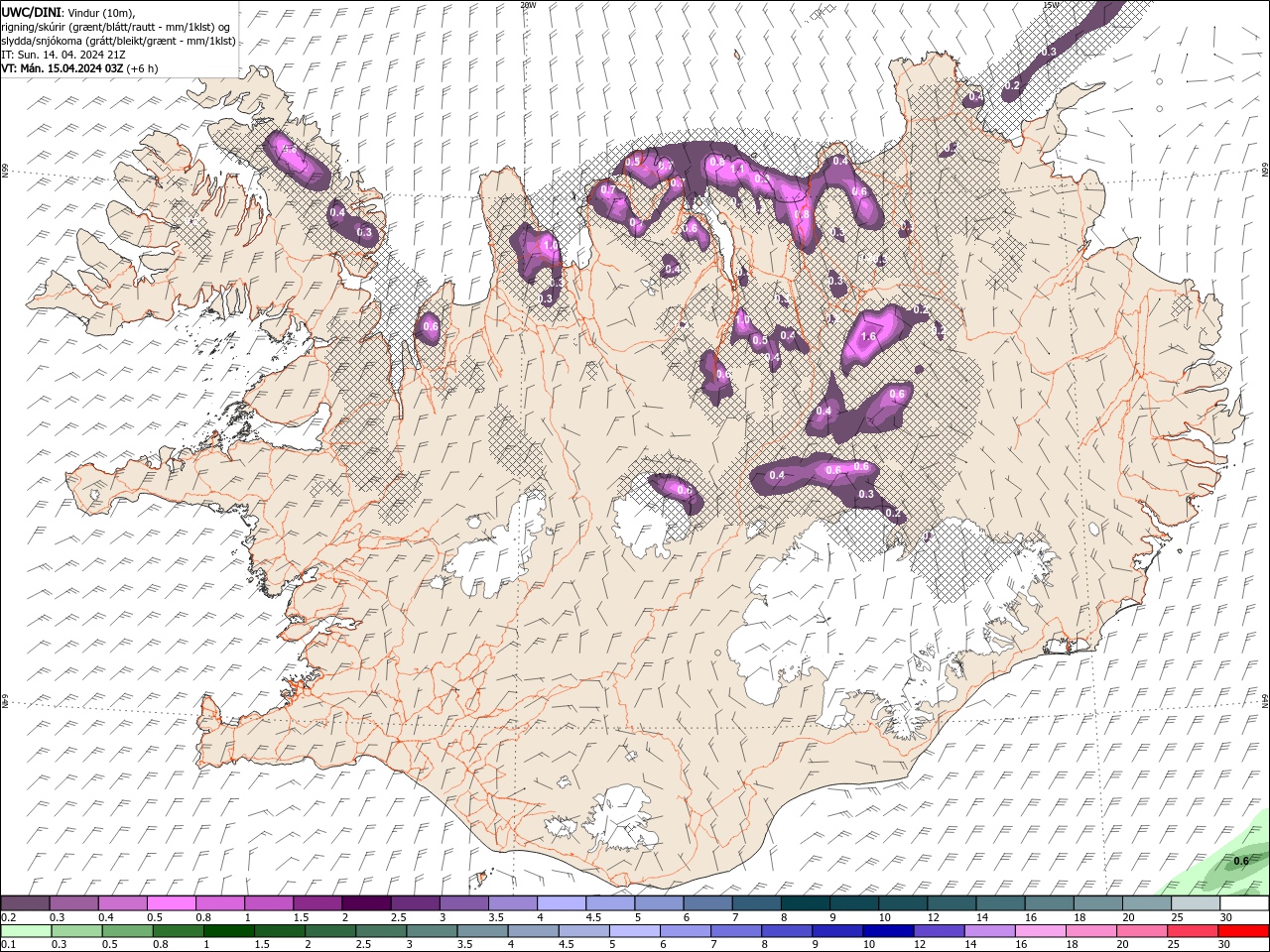Click the rain legend swatch between 0.8 and 1
This screenshot has width=1270, height=952.
tap(178, 930)
